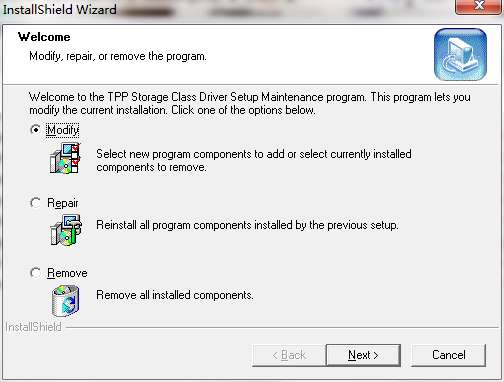This screenshot has height=382, width=504.
Task: Select the Modify radio button
Action: (x=35, y=129)
